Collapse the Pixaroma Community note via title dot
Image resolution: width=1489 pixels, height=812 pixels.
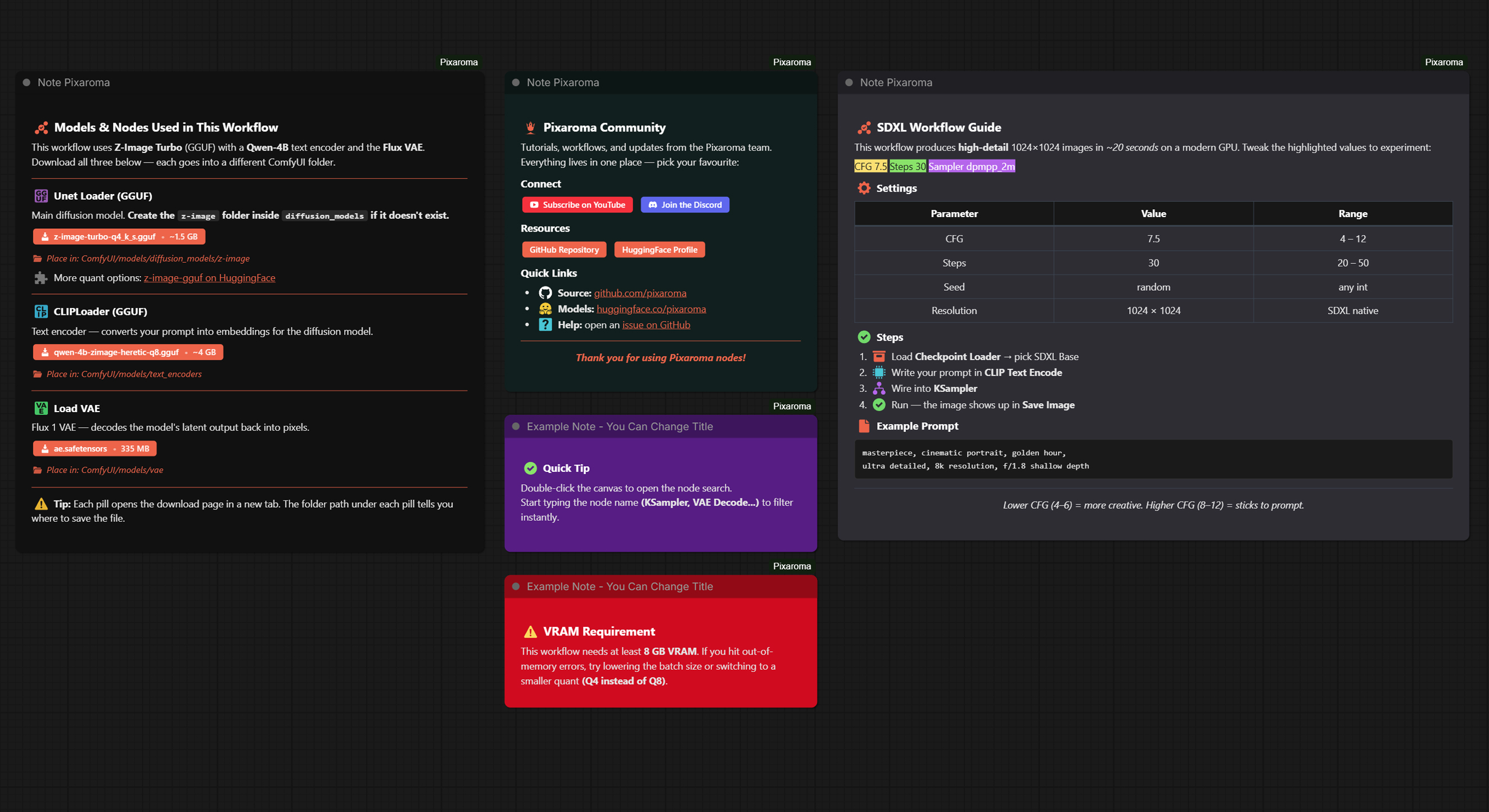516,83
